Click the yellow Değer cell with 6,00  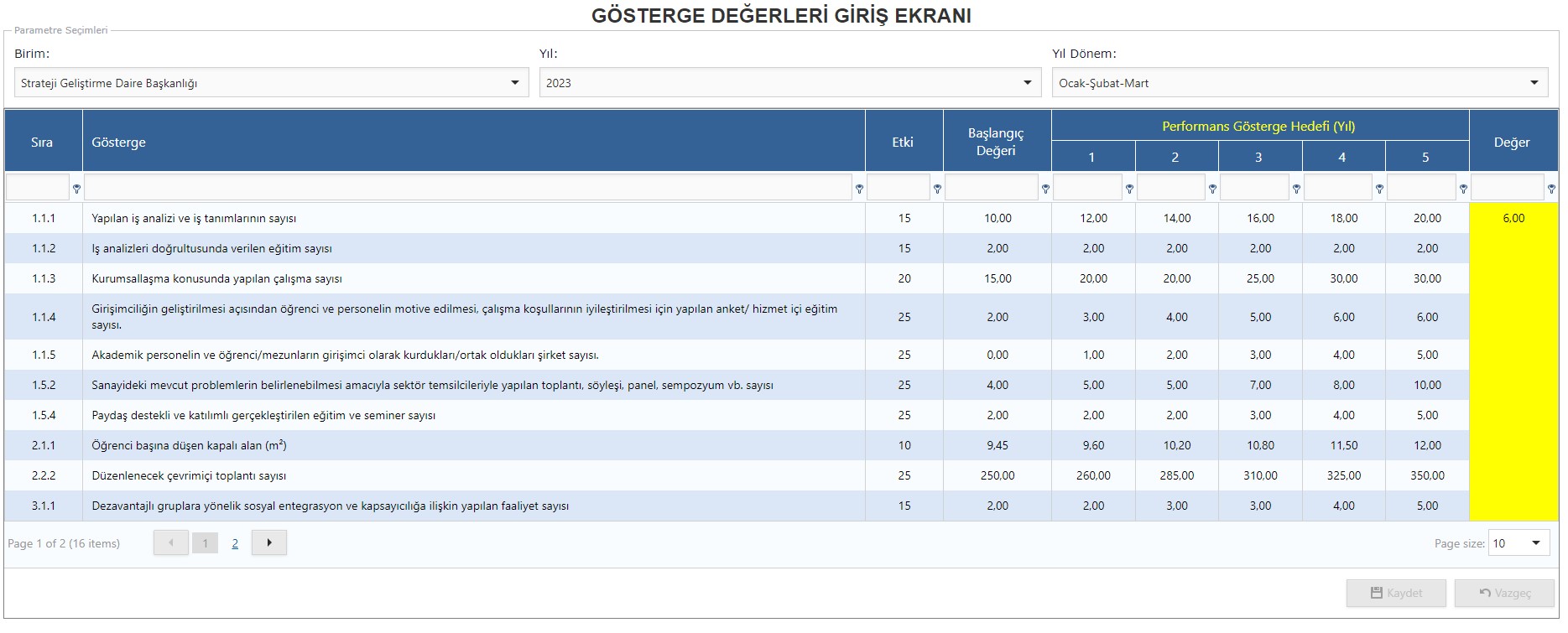(1513, 218)
